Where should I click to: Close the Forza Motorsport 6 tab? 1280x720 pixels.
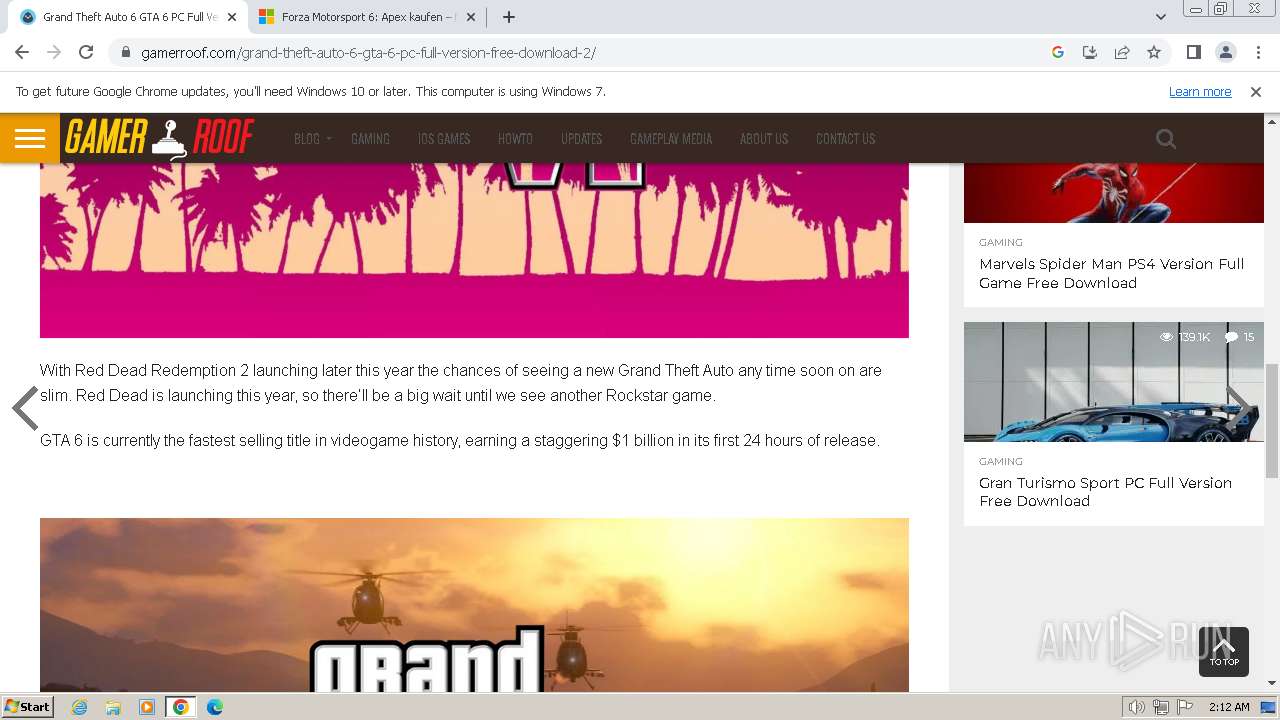click(x=471, y=17)
